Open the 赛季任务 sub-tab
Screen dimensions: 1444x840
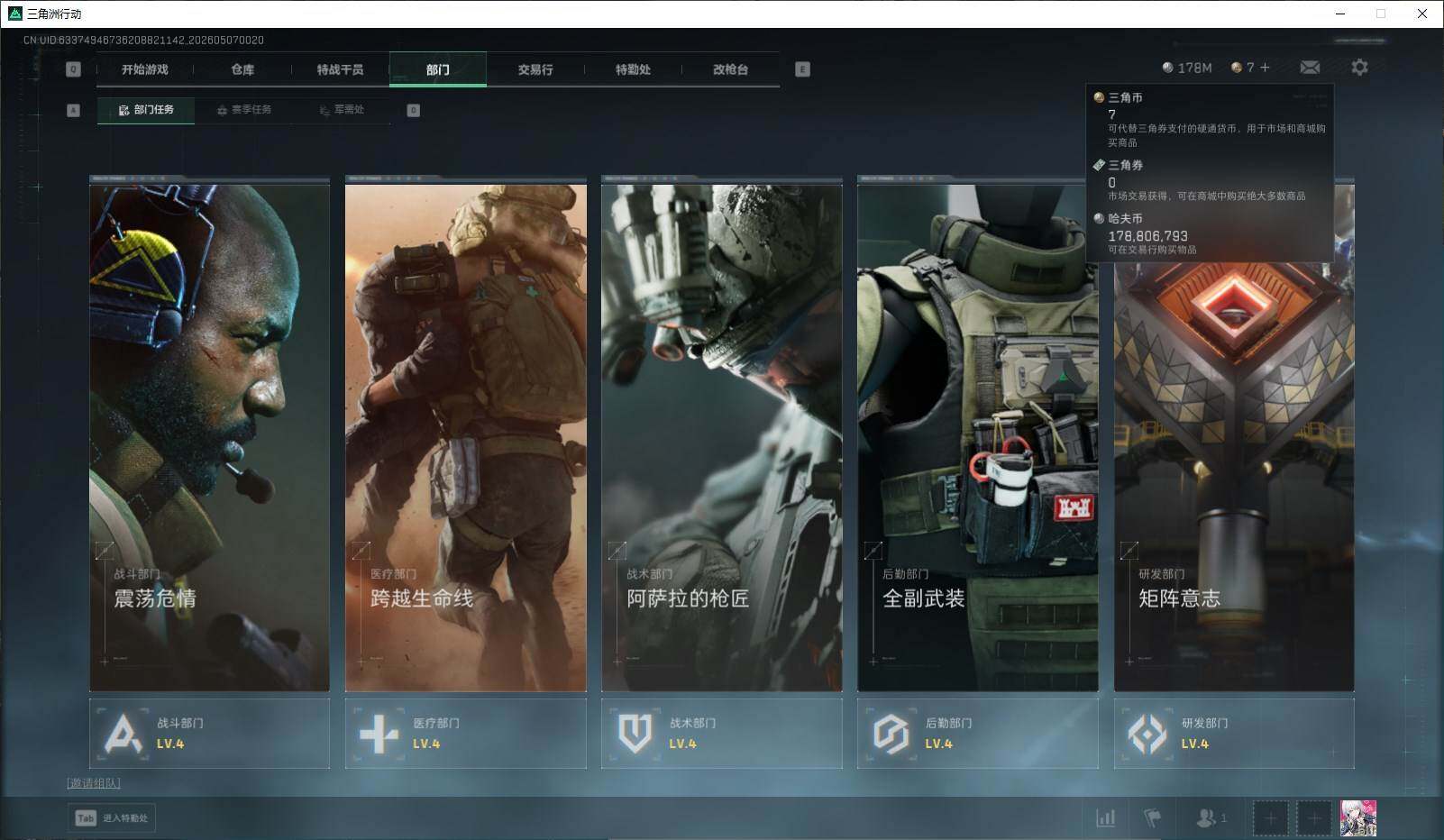tap(244, 110)
